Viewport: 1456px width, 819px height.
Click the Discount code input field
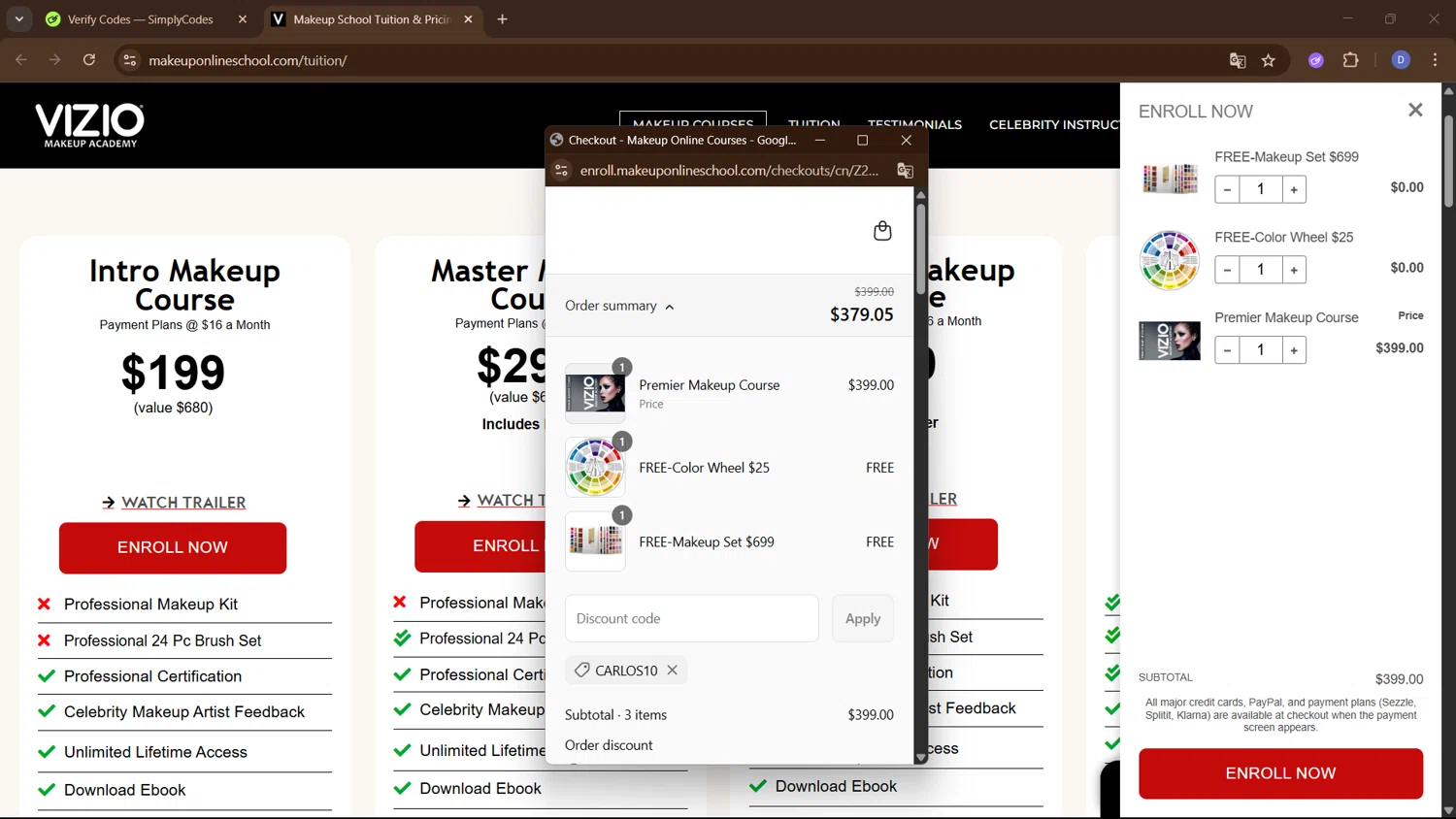[692, 618]
